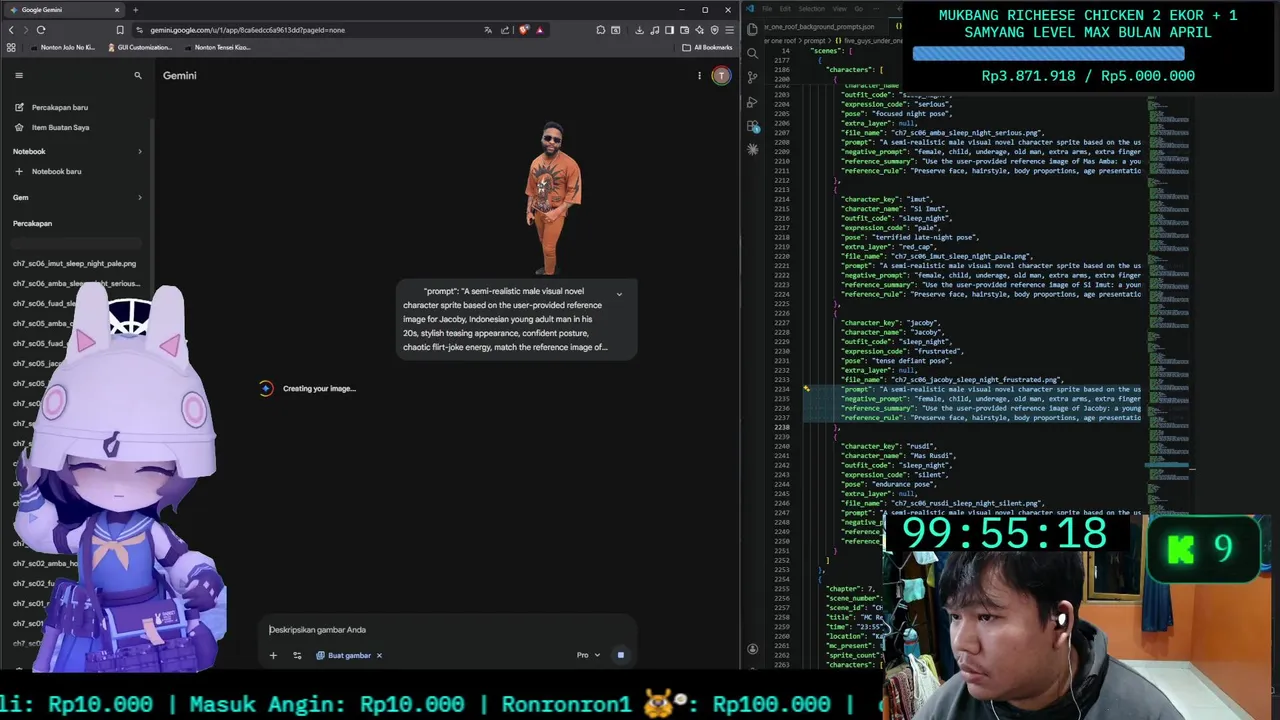
Task: Open VS Code File menu
Action: (768, 9)
